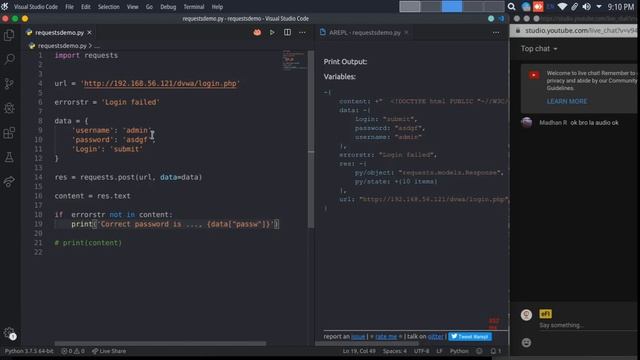
Task: Switch to the highlighted blue virtual desktop
Action: tap(452, 7)
